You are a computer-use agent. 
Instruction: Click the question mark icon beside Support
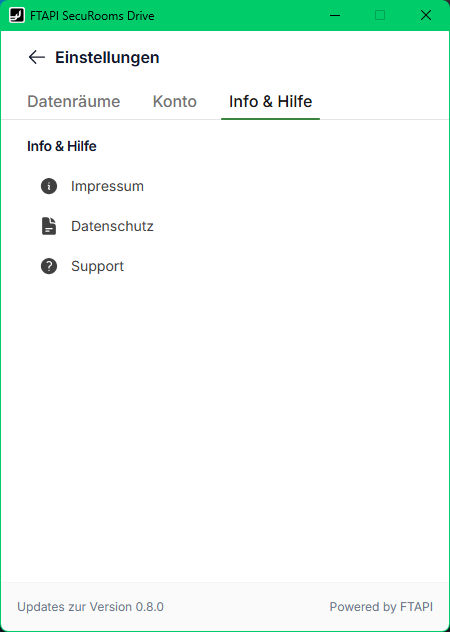[x=49, y=266]
